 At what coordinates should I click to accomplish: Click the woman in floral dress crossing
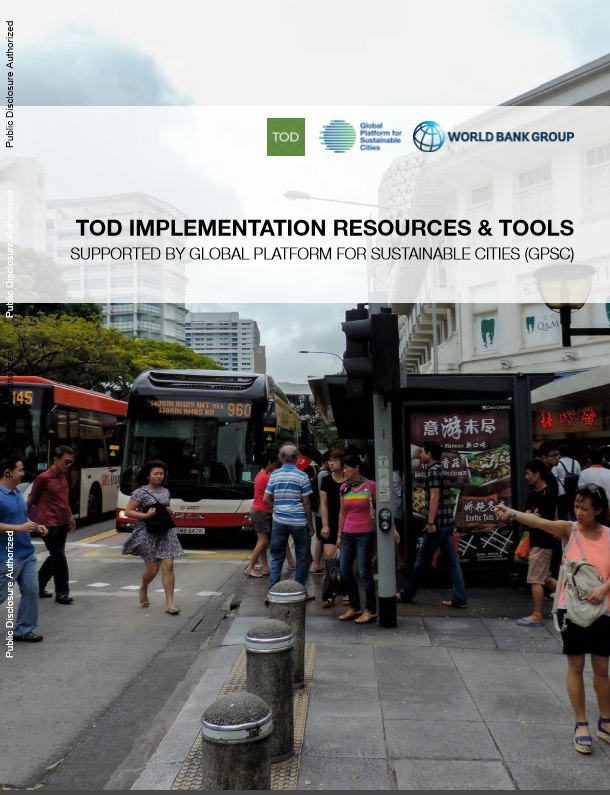click(x=152, y=531)
